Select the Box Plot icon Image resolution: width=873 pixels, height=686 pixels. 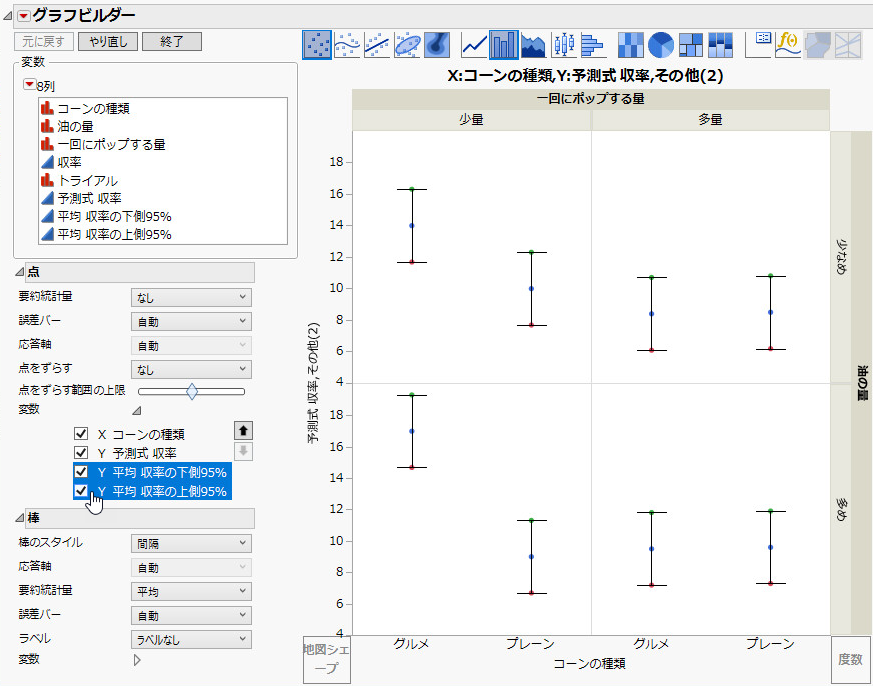tap(564, 45)
